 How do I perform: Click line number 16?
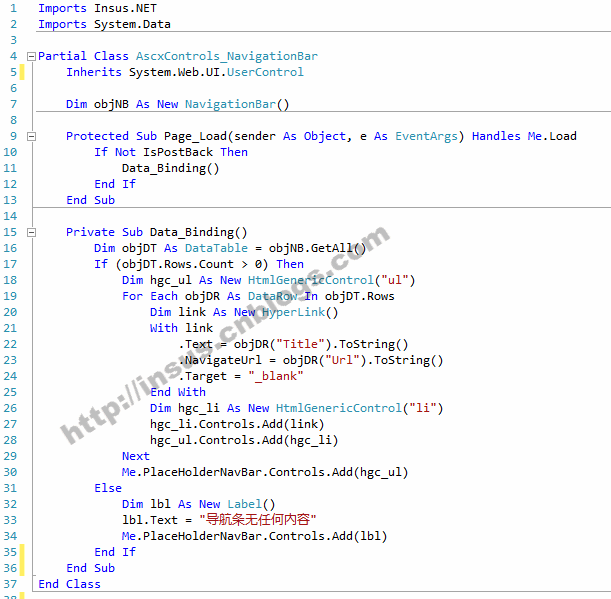point(10,248)
